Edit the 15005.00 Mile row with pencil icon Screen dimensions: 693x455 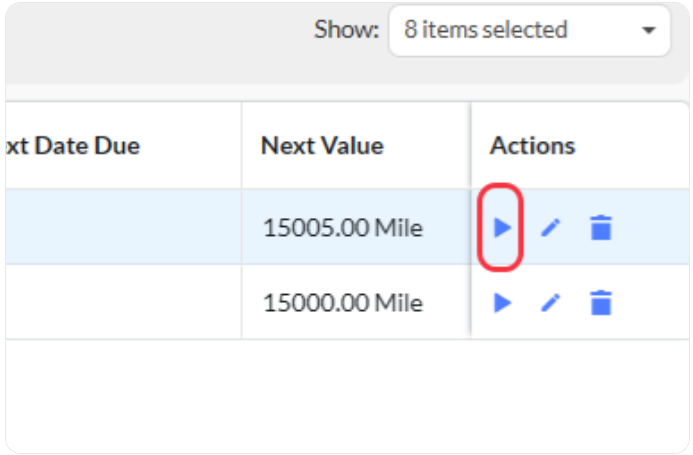(x=550, y=228)
